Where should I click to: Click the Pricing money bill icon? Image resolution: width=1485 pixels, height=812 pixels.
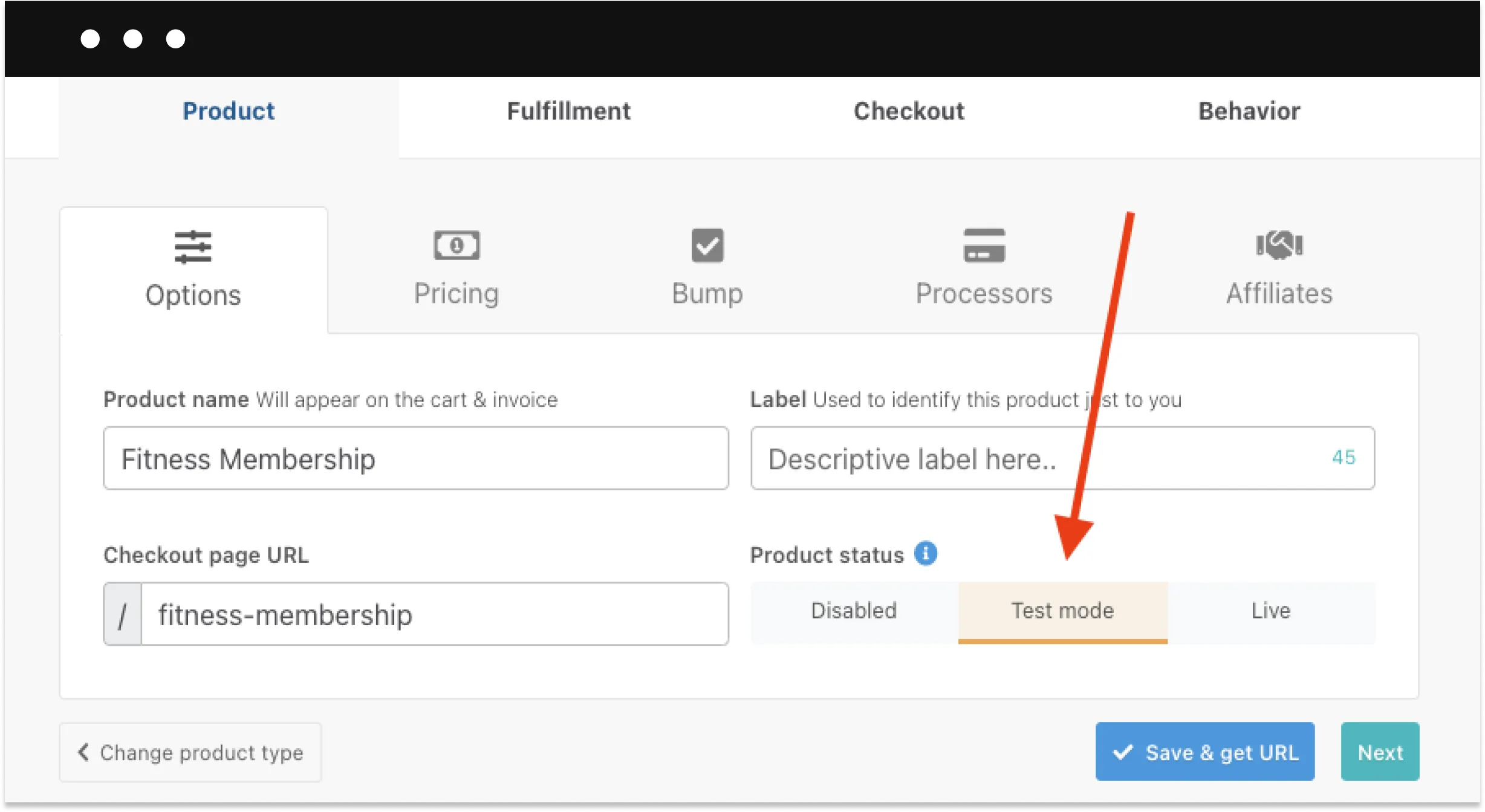coord(457,245)
